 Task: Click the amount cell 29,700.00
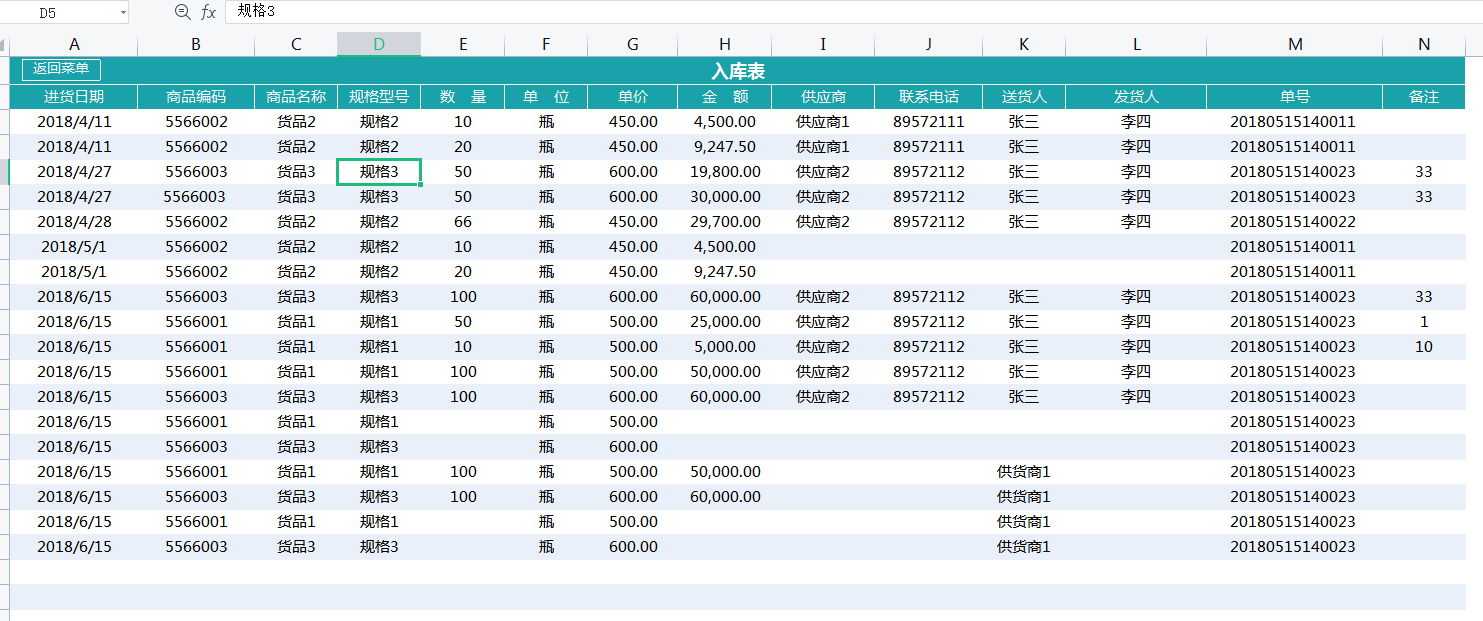(x=725, y=222)
